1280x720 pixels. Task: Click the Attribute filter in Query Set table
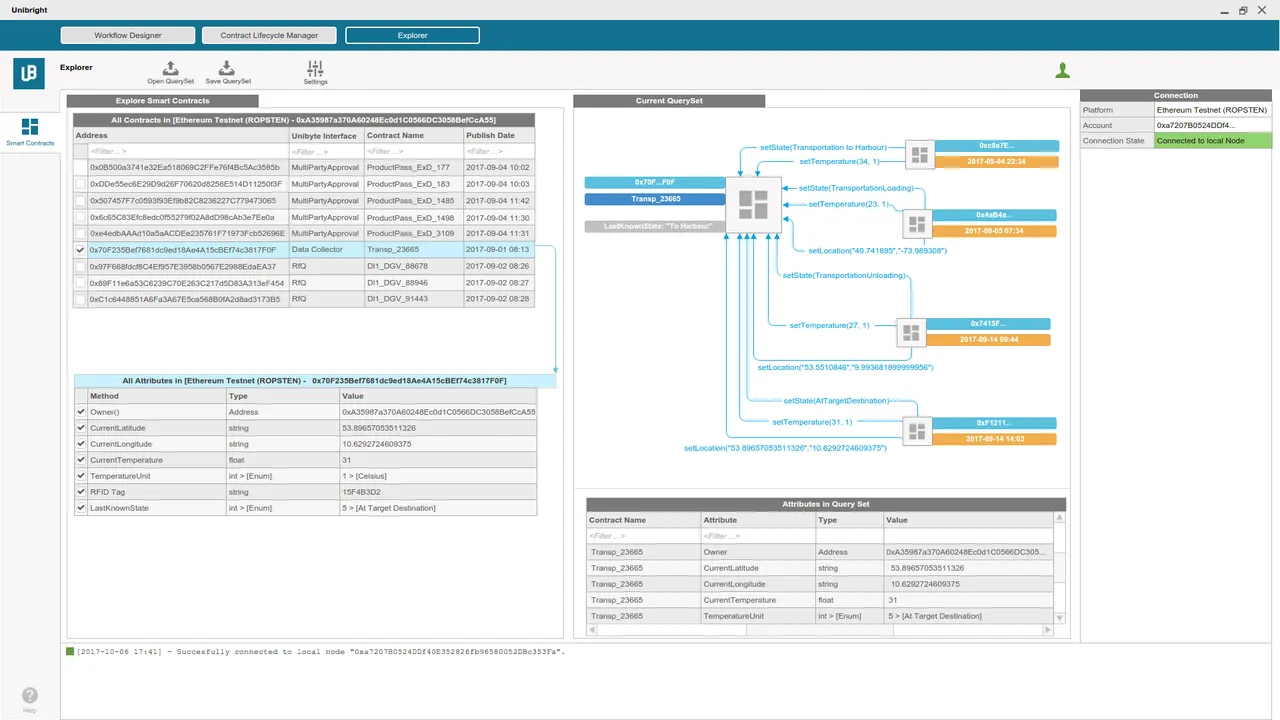pyautogui.click(x=758, y=536)
